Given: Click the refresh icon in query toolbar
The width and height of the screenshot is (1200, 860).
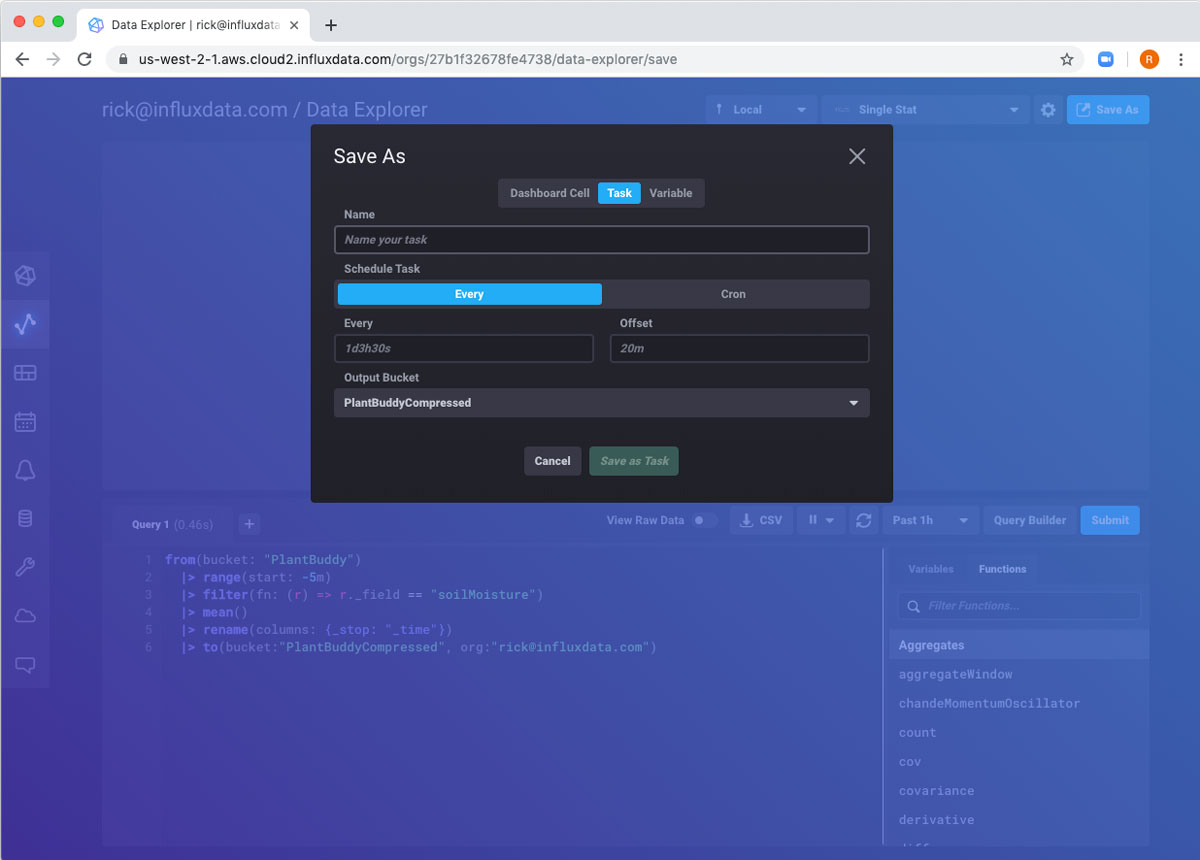Looking at the screenshot, I should click(x=864, y=520).
